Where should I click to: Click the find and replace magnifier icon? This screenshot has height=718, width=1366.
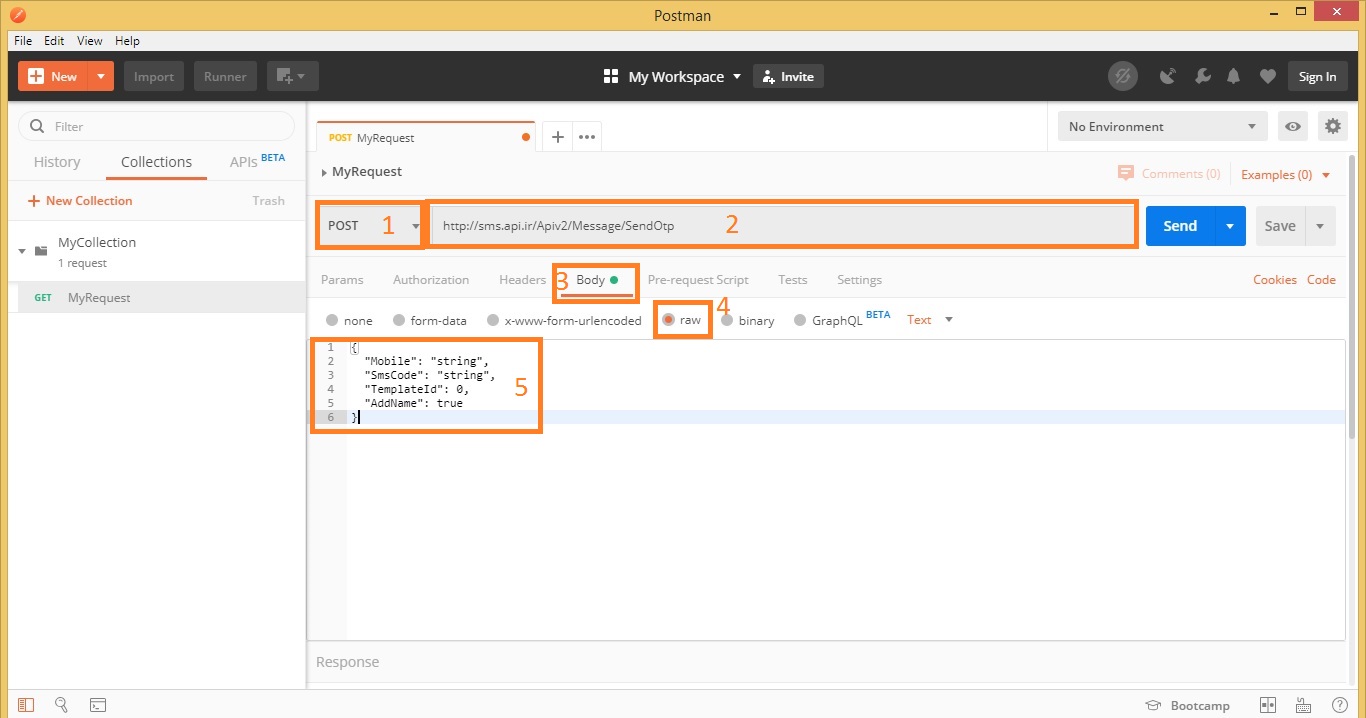(61, 705)
